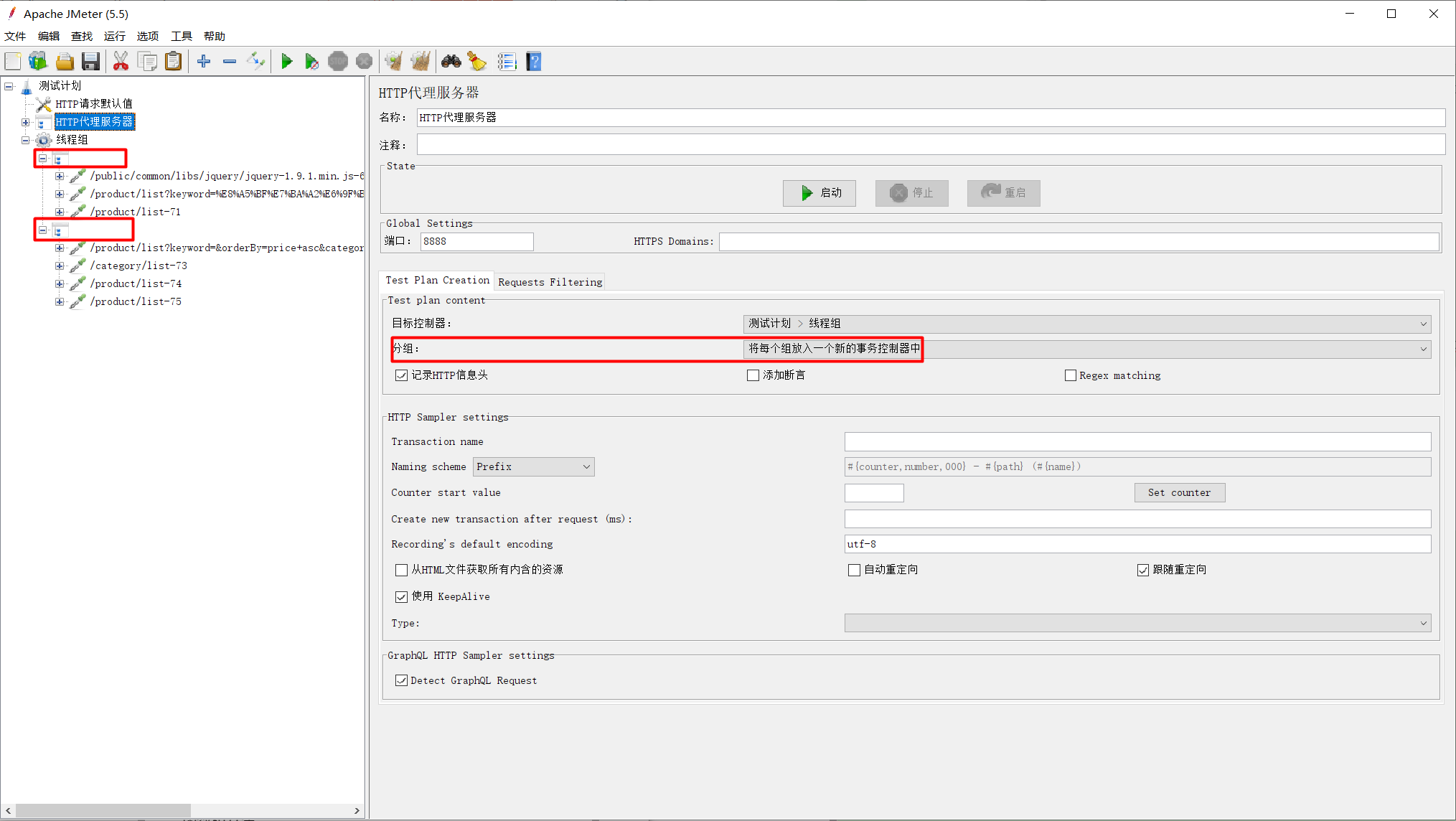
Task: Expand the /product/list-75 node
Action: 60,301
